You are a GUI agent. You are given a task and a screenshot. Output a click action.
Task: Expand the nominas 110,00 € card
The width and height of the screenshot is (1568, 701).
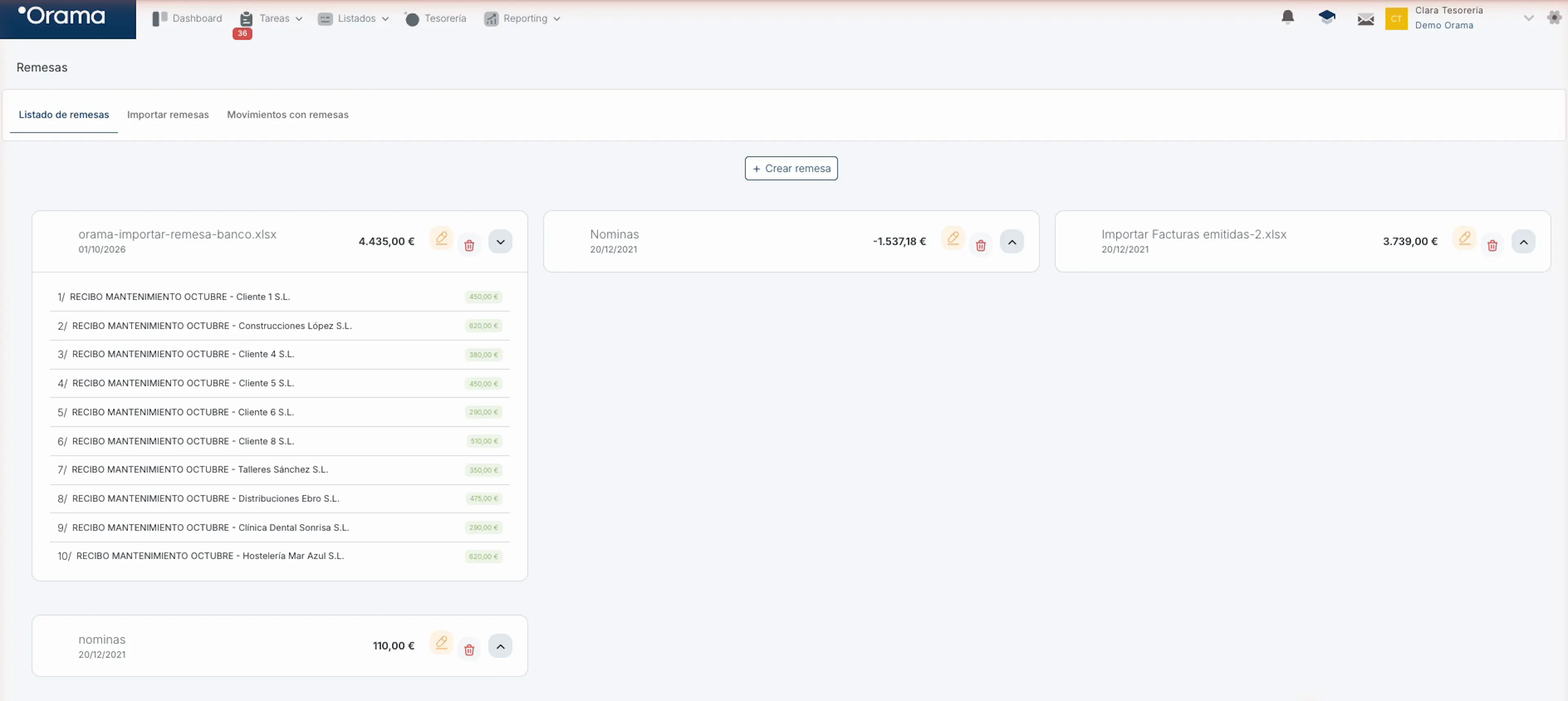click(500, 646)
